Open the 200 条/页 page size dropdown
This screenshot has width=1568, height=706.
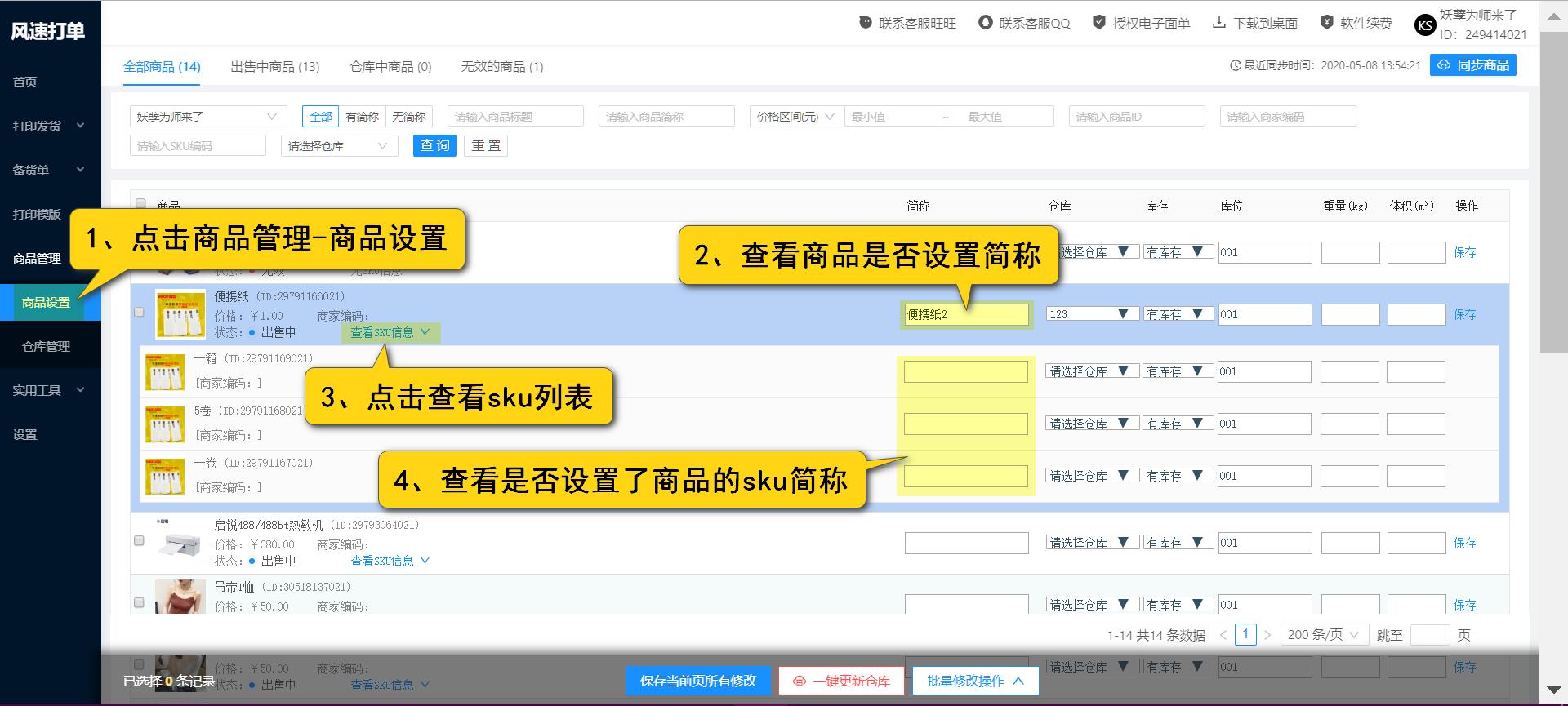[x=1324, y=635]
